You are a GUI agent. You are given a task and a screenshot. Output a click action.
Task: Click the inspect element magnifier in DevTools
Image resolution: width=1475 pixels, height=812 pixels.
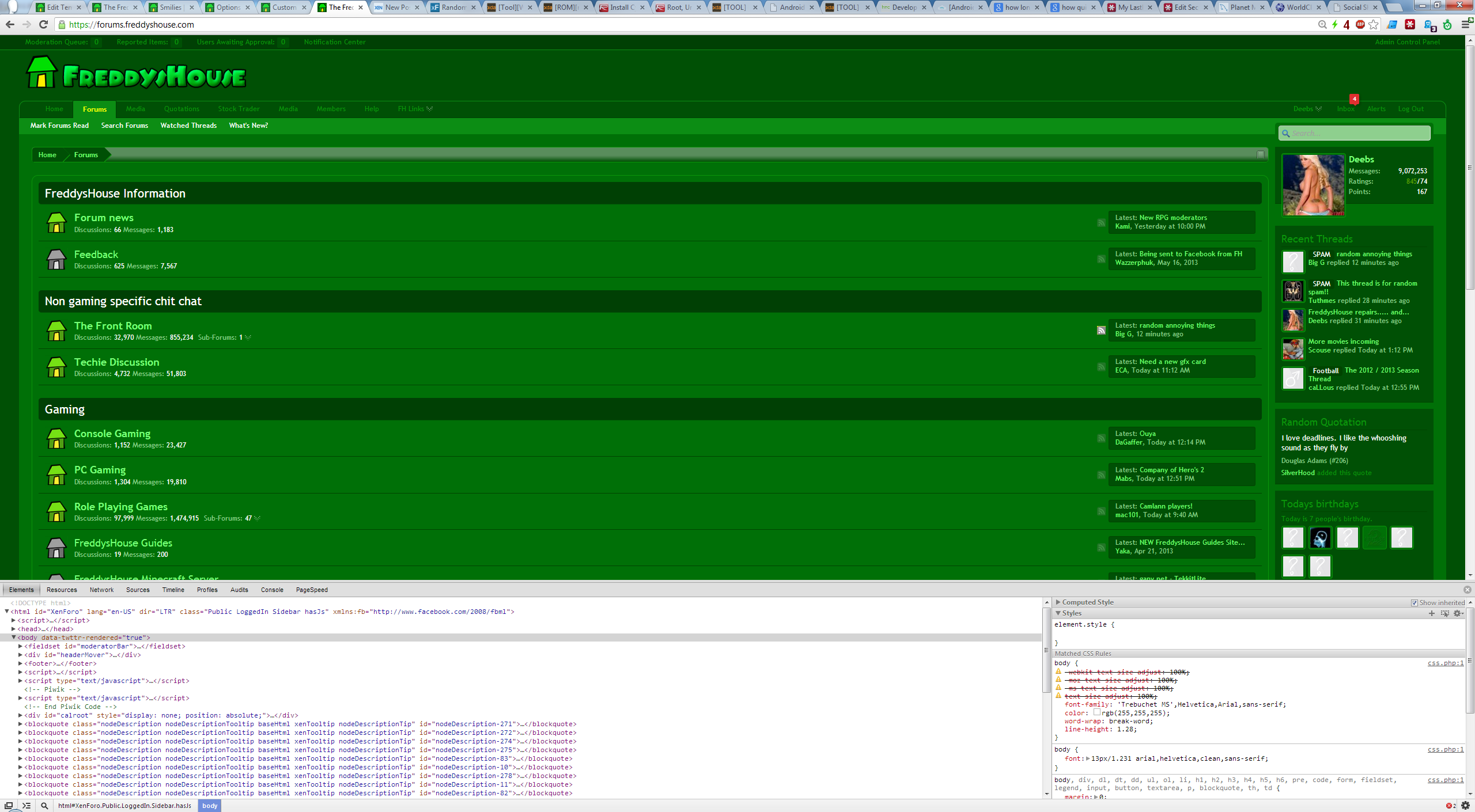click(44, 806)
